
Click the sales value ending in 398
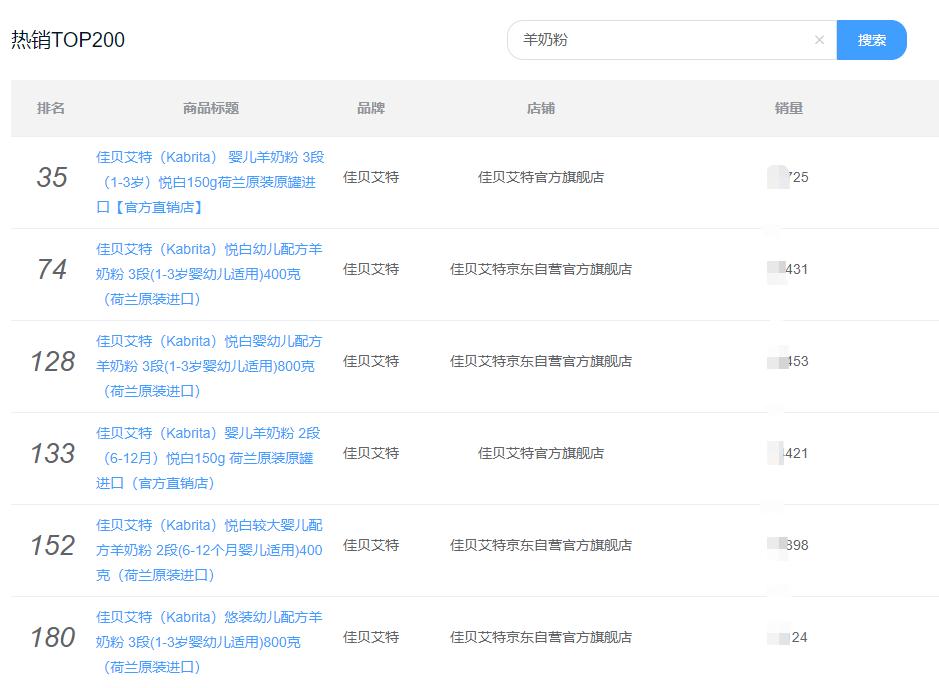[788, 545]
